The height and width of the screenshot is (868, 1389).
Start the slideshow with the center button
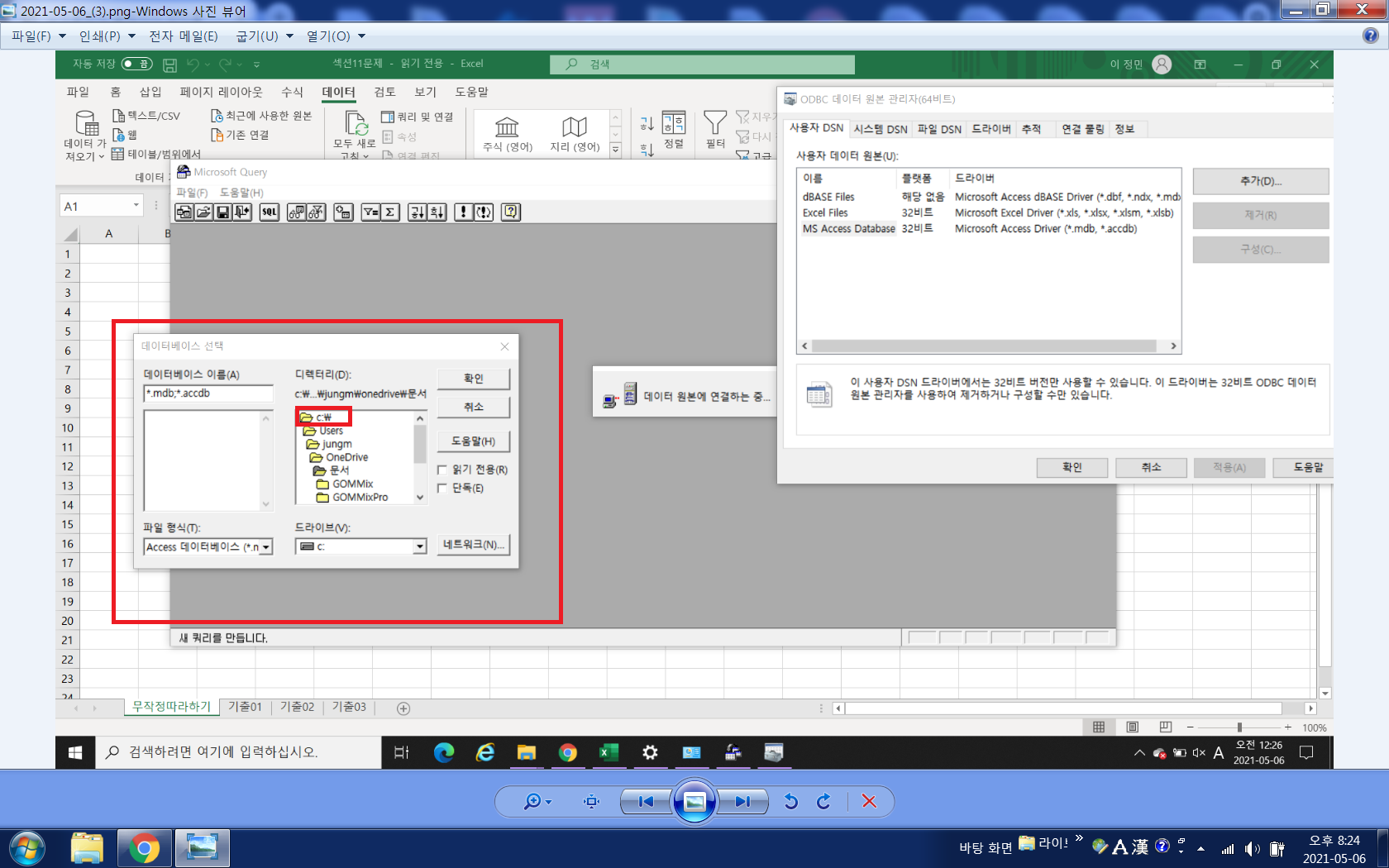[x=694, y=801]
